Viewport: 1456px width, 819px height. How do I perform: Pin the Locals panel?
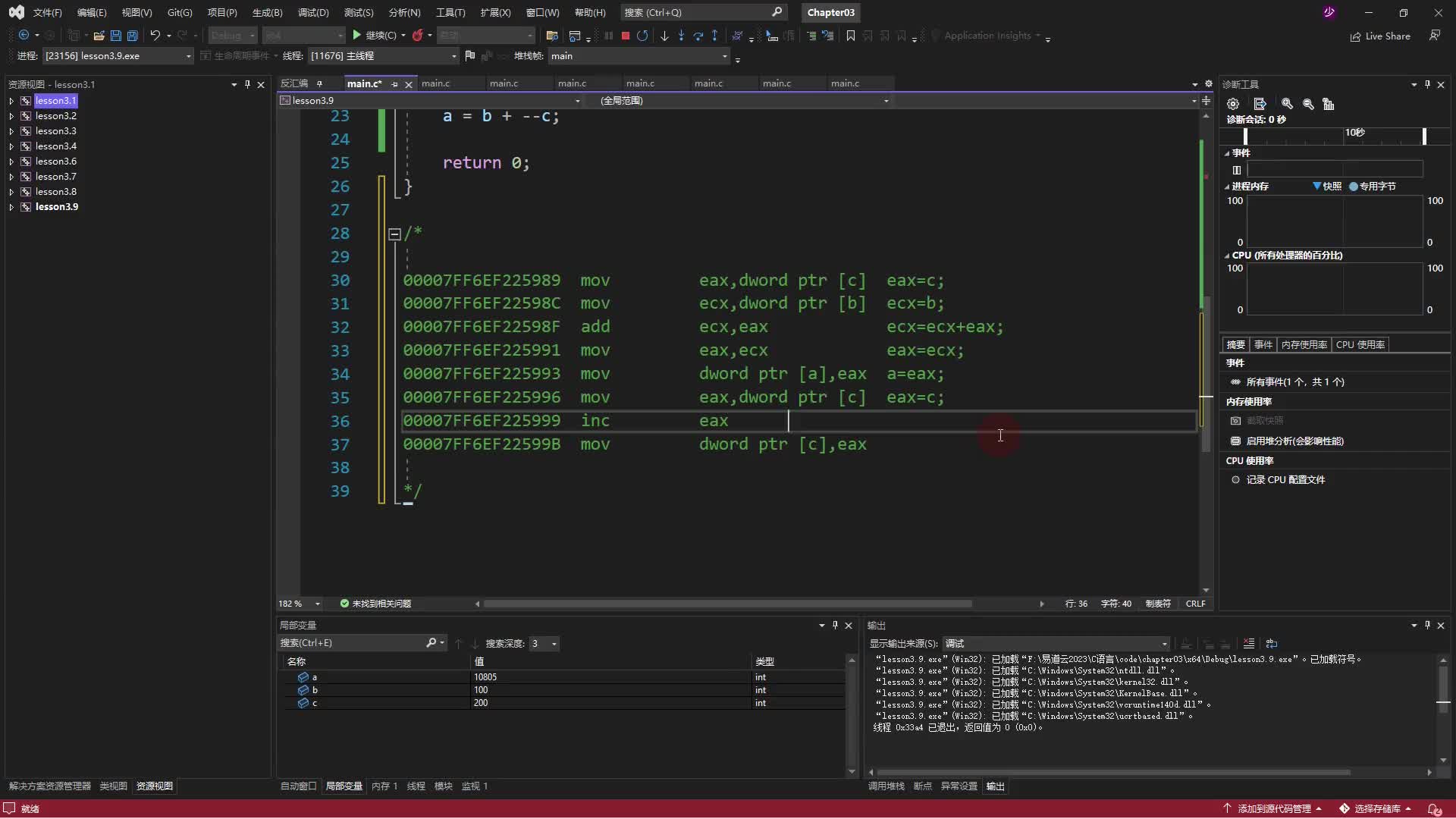pos(835,626)
